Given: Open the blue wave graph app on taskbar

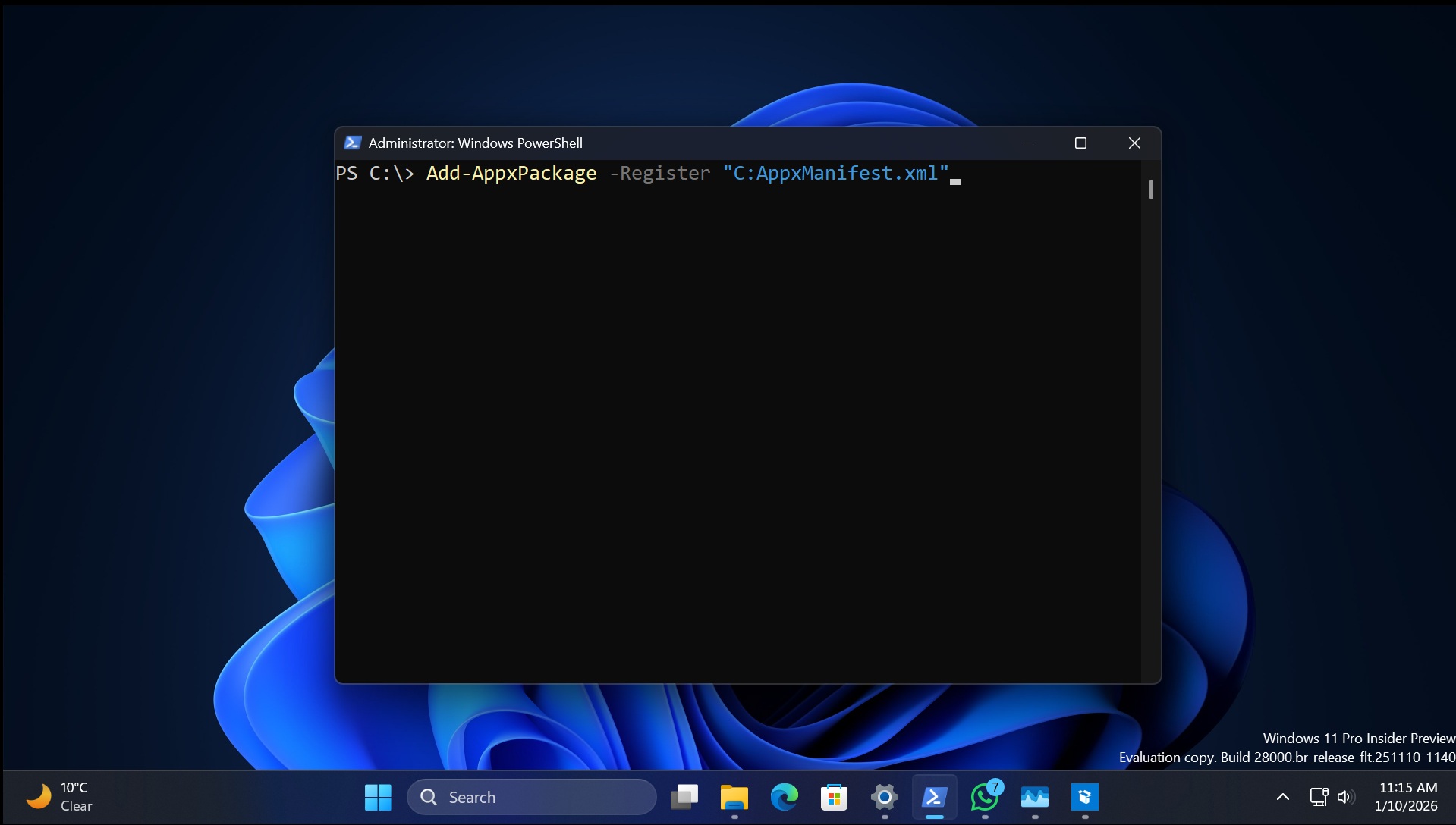Looking at the screenshot, I should click(1035, 797).
